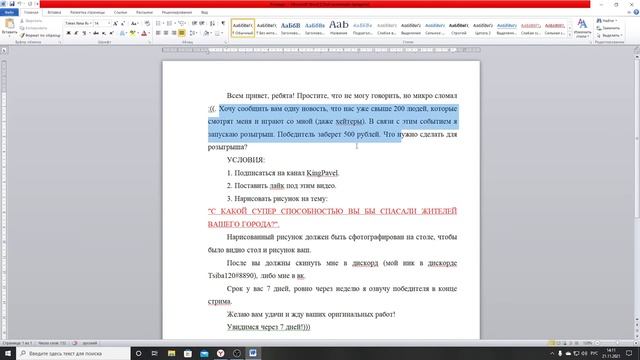Click the Undo arrow in quick access toolbar
Image resolution: width=640 pixels, height=360 pixels.
pyautogui.click(x=19, y=4)
